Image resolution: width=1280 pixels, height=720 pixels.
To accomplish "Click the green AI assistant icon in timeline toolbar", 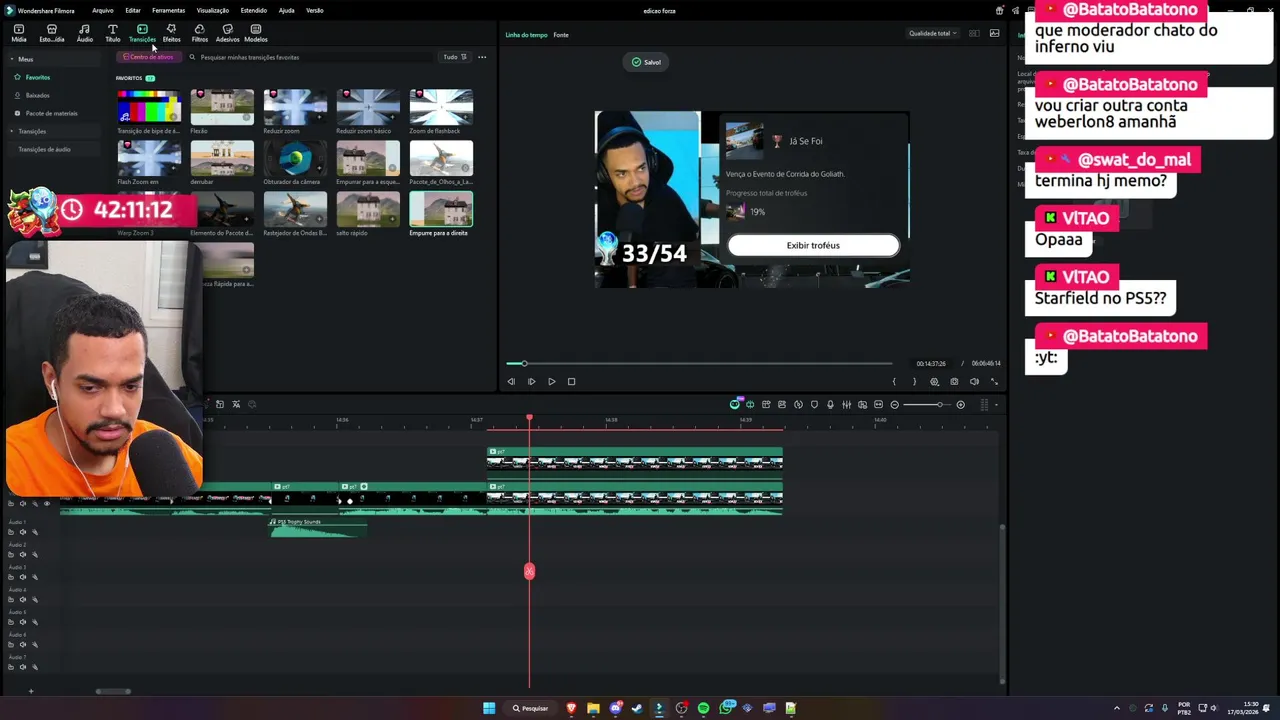I will pos(735,404).
